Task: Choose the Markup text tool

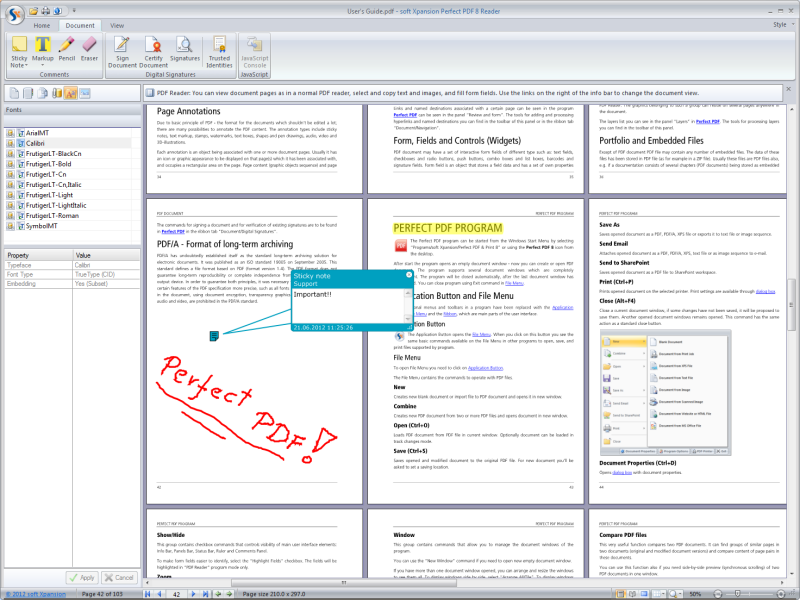Action: (42, 48)
